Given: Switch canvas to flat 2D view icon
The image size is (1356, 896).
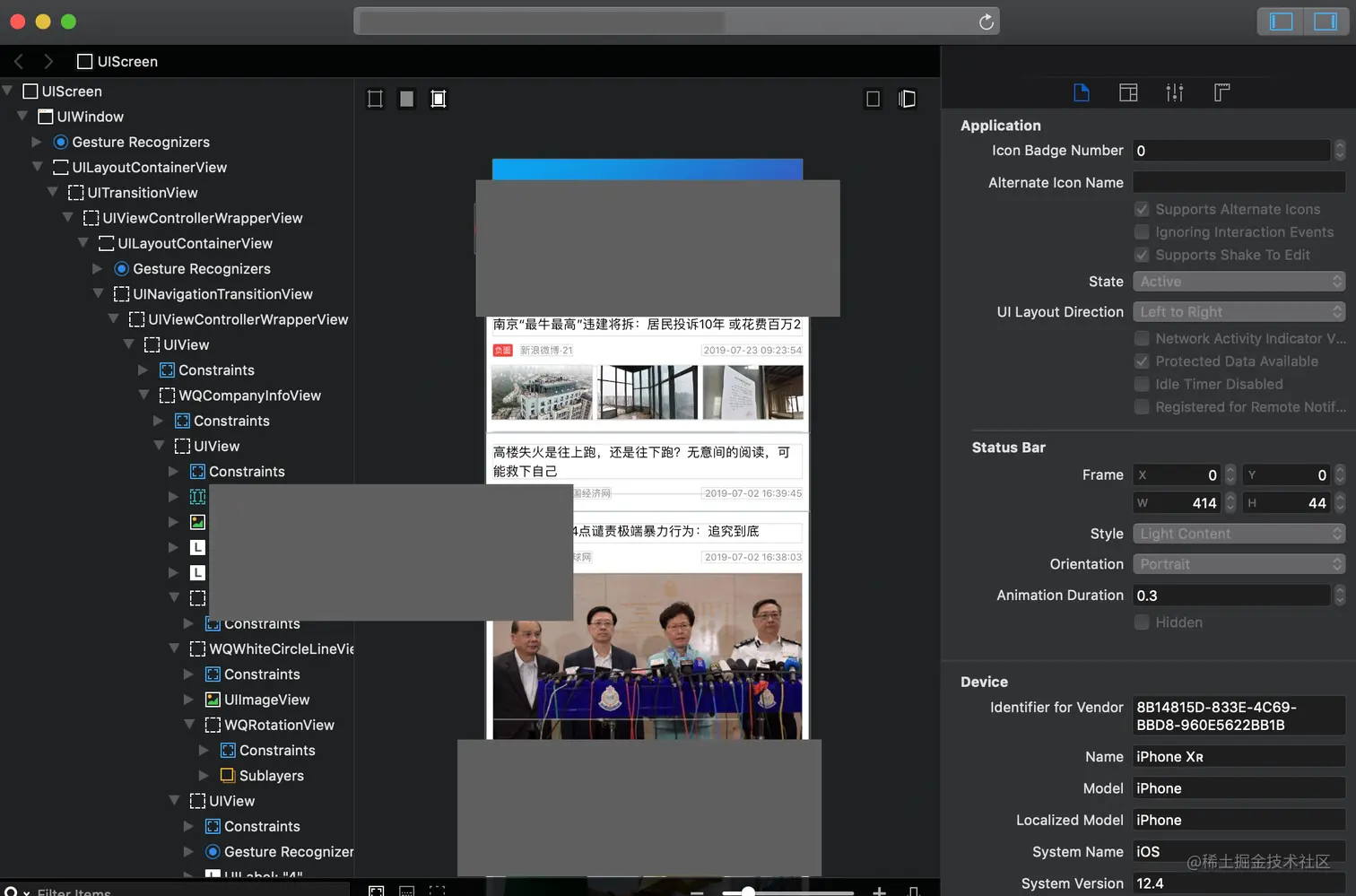Looking at the screenshot, I should (x=873, y=99).
